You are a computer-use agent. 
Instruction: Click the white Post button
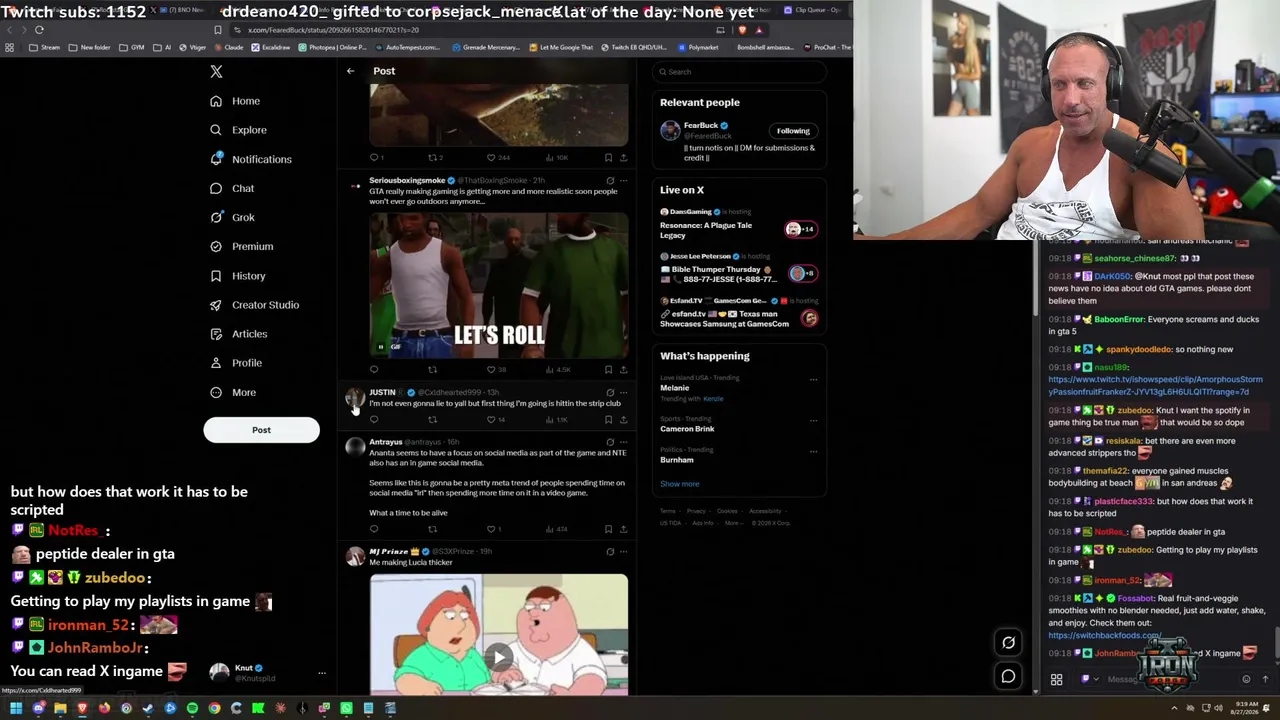pos(261,430)
